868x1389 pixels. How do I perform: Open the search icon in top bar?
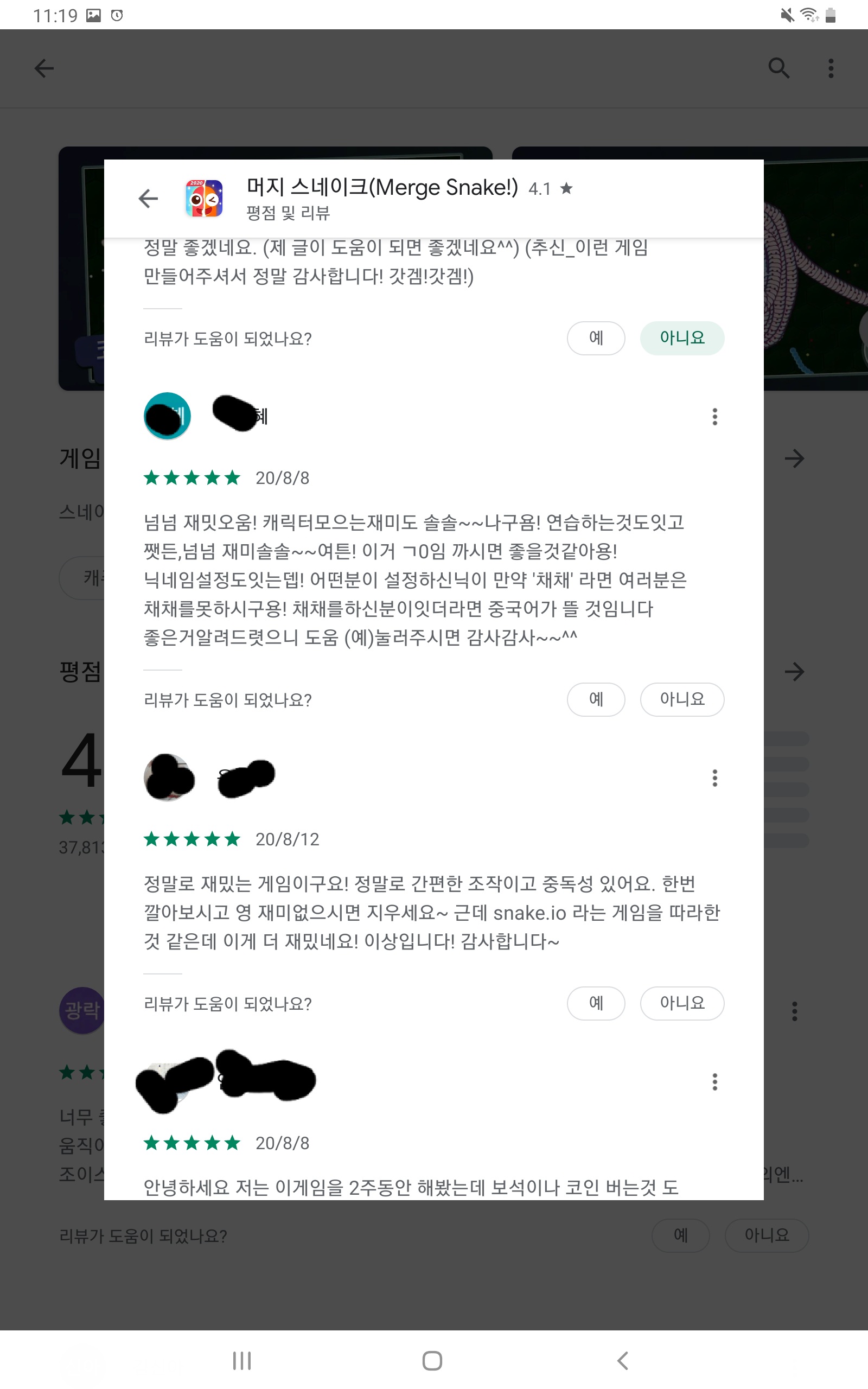tap(778, 68)
